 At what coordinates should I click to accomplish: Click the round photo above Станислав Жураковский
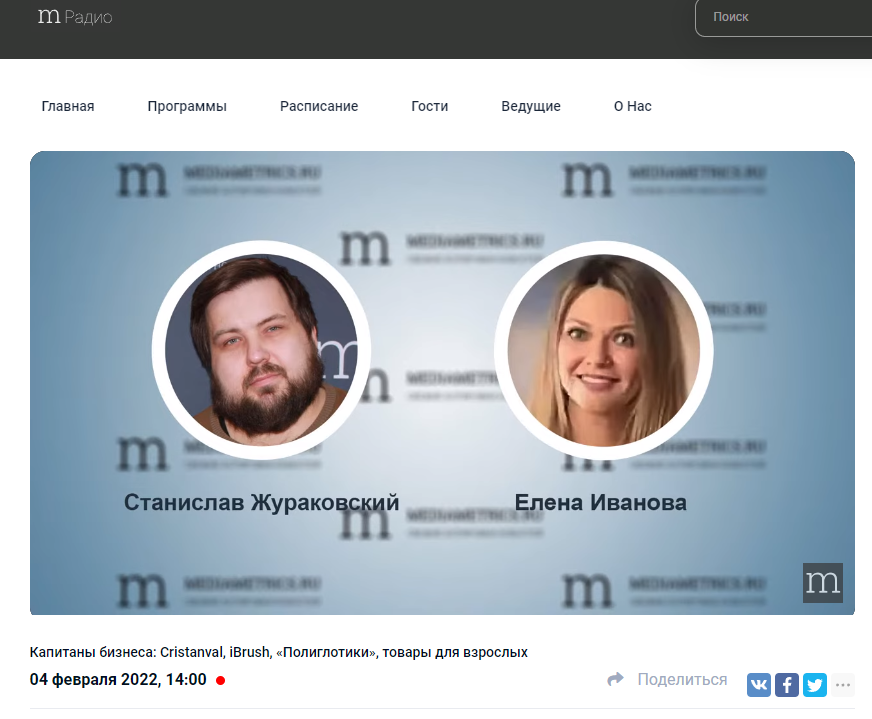point(261,350)
